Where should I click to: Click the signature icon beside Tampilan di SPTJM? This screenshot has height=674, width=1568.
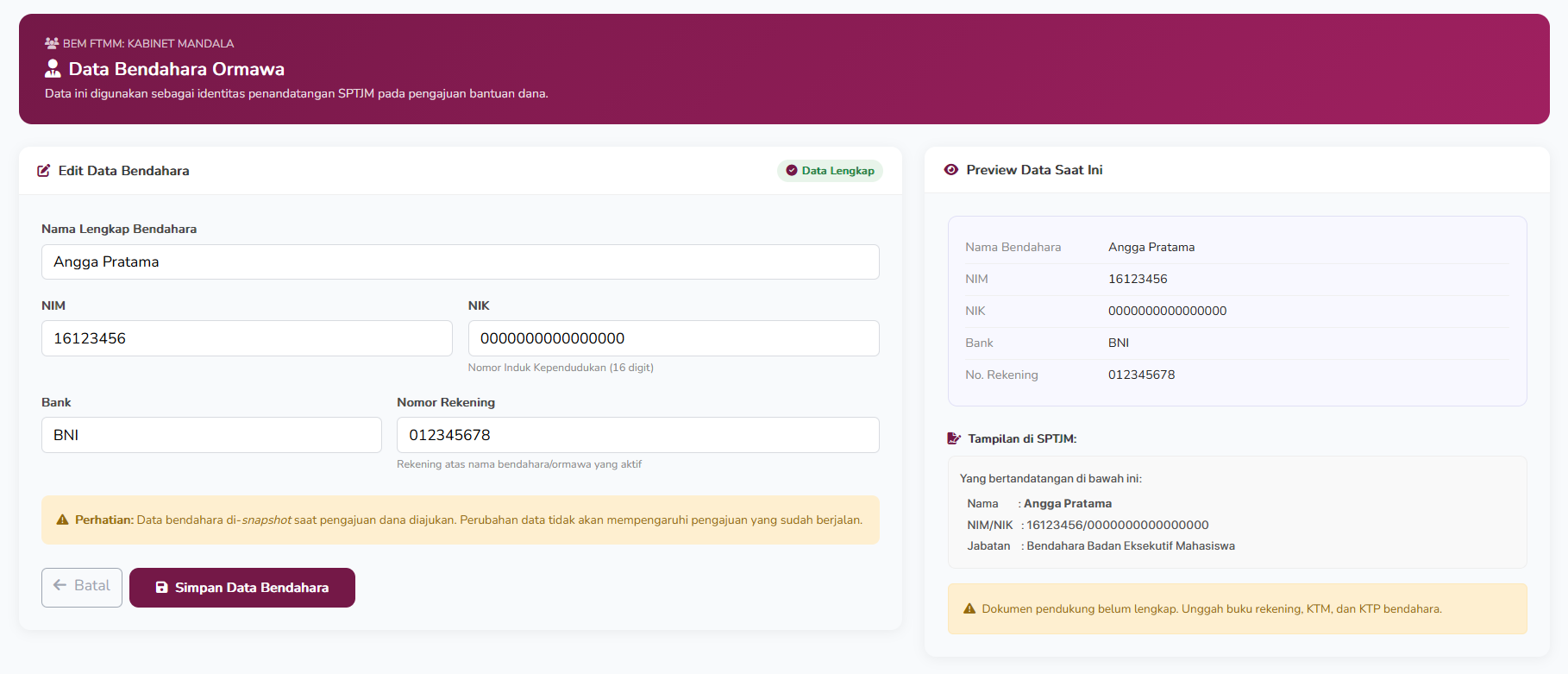tap(954, 438)
